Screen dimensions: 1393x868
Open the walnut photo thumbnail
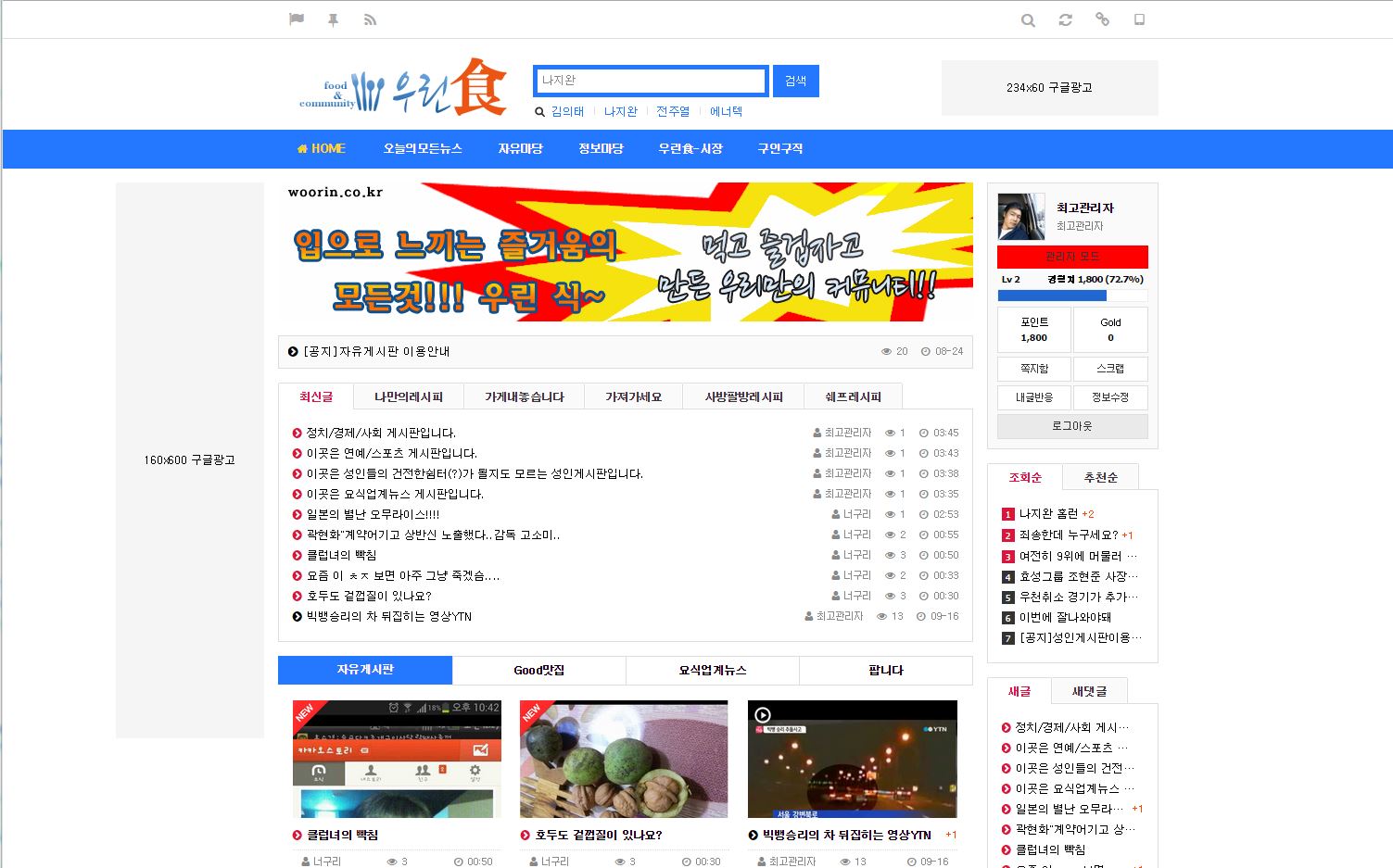pos(624,760)
